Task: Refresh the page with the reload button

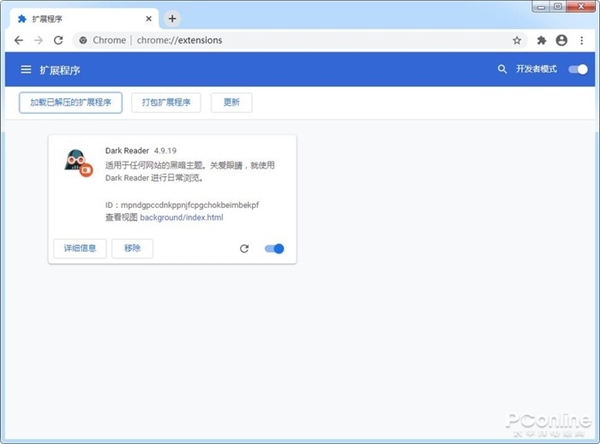Action: click(x=58, y=40)
